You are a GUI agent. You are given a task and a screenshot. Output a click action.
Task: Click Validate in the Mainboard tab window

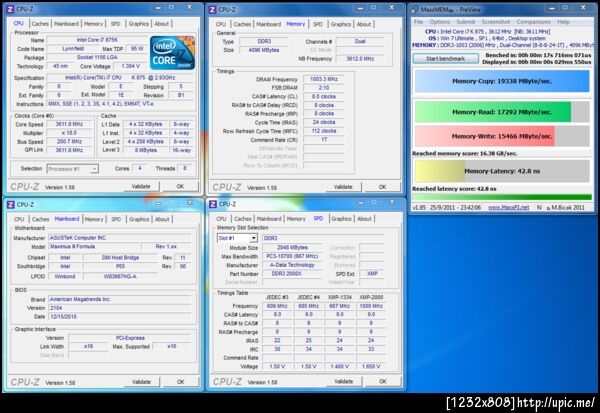click(141, 382)
